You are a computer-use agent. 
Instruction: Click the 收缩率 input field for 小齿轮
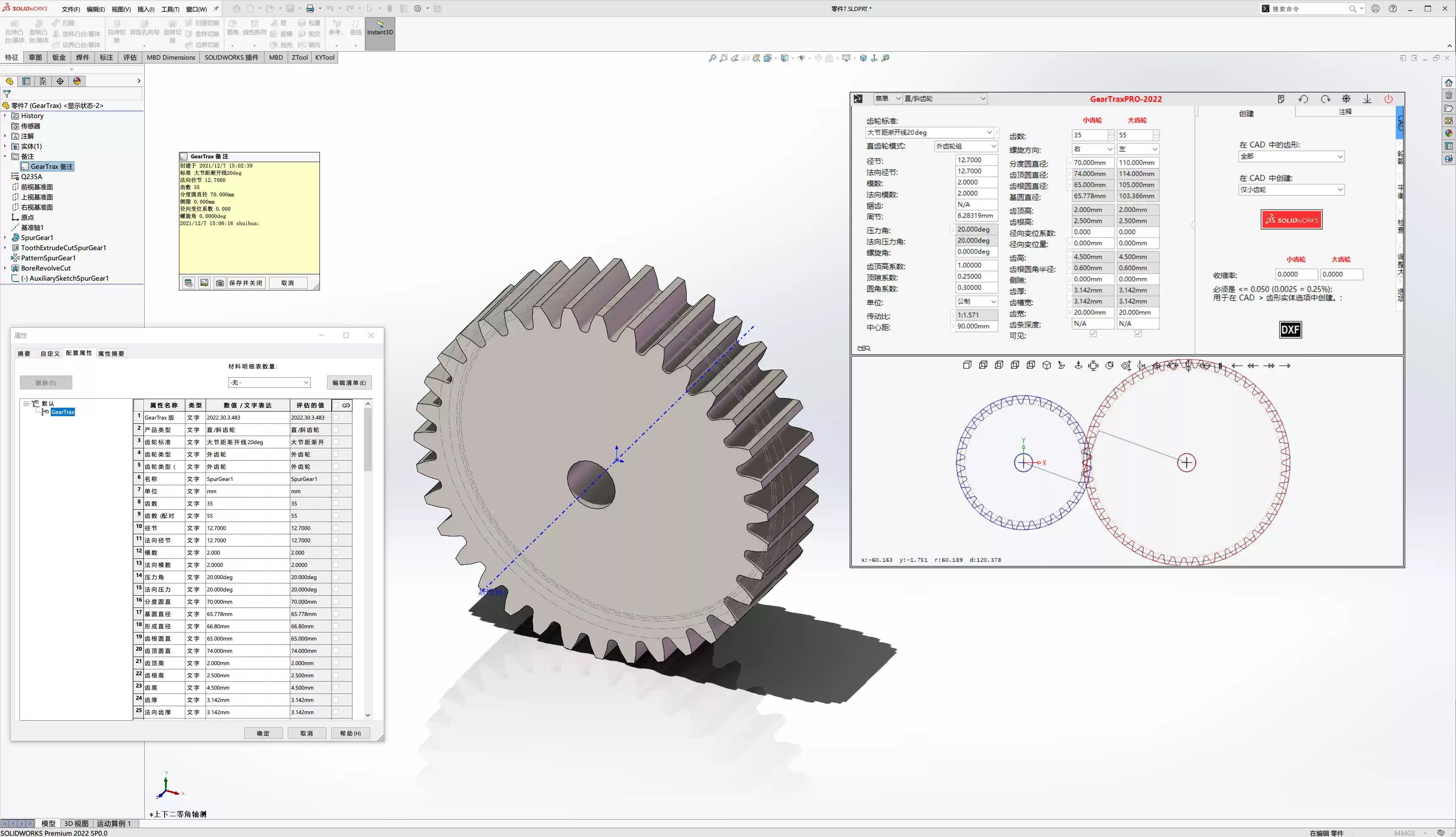point(1296,274)
